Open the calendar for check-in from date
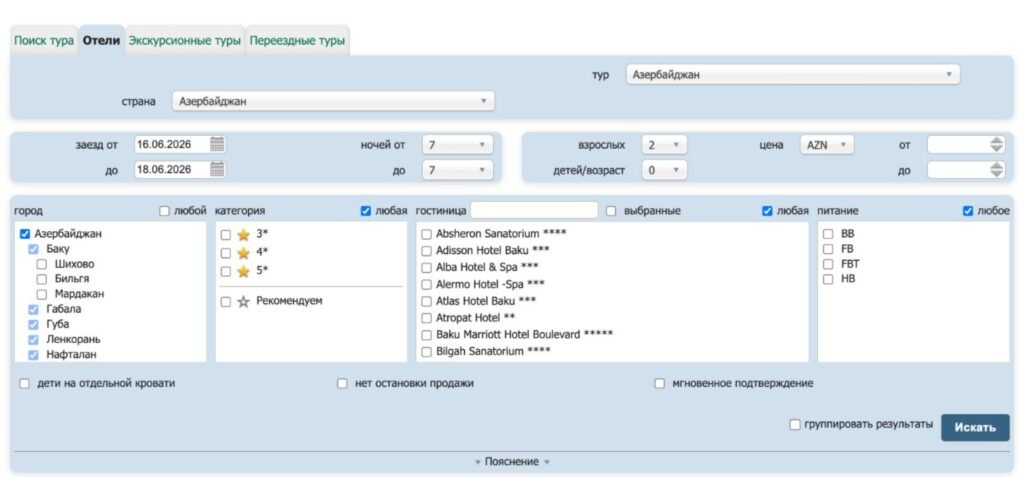1024x477 pixels. 217,144
